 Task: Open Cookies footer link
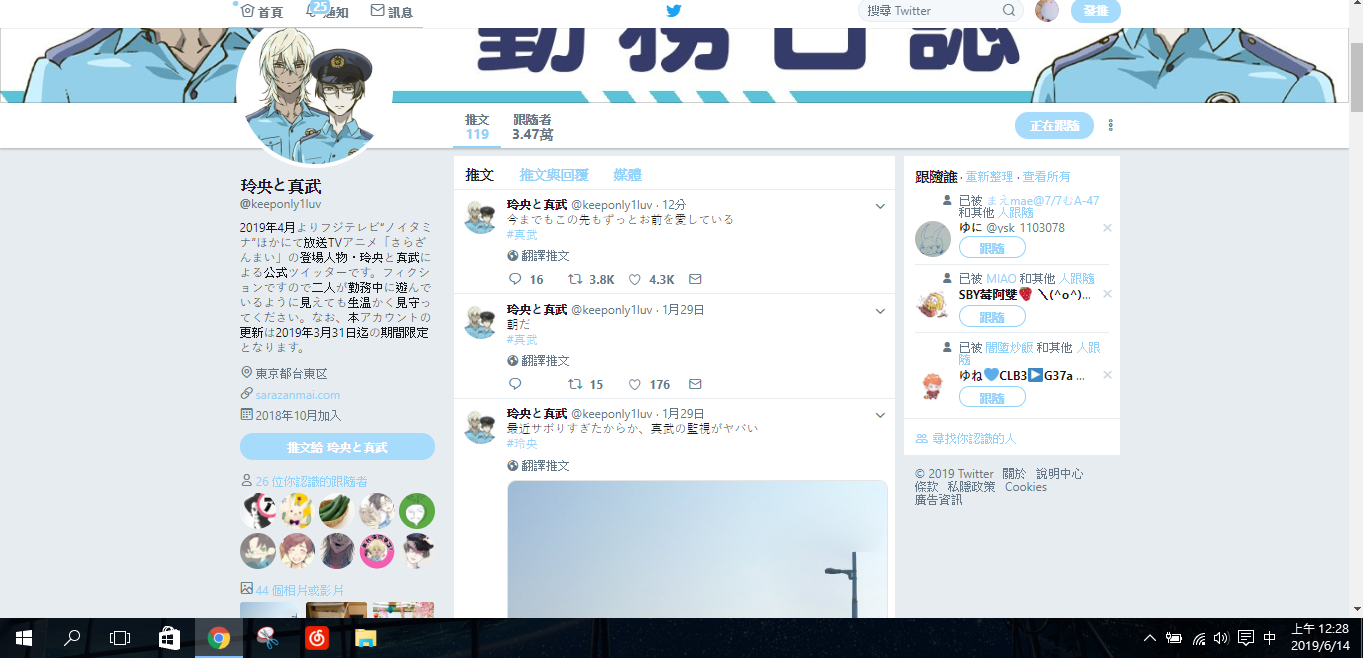(x=1026, y=487)
